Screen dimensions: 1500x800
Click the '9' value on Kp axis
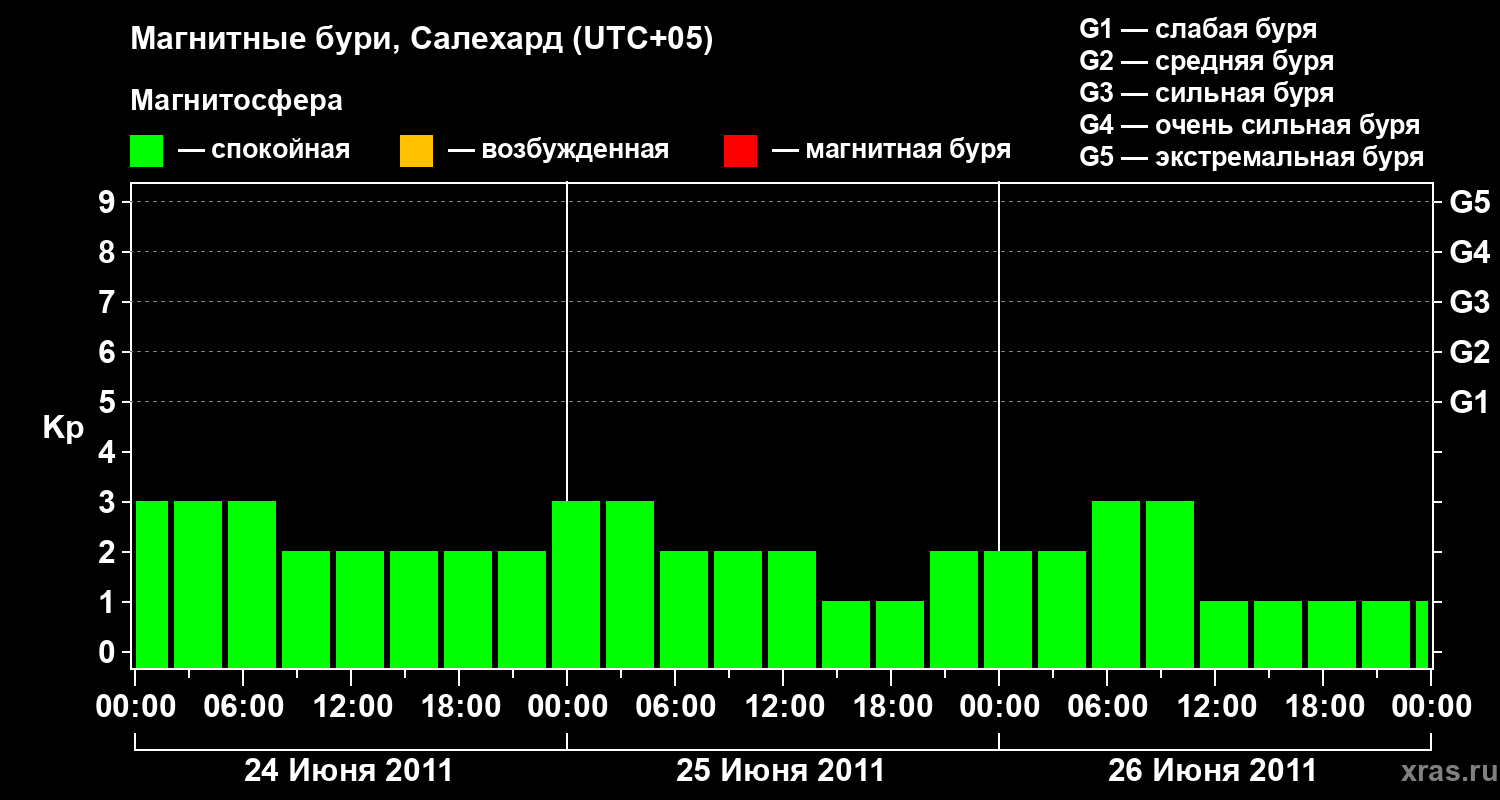click(108, 202)
